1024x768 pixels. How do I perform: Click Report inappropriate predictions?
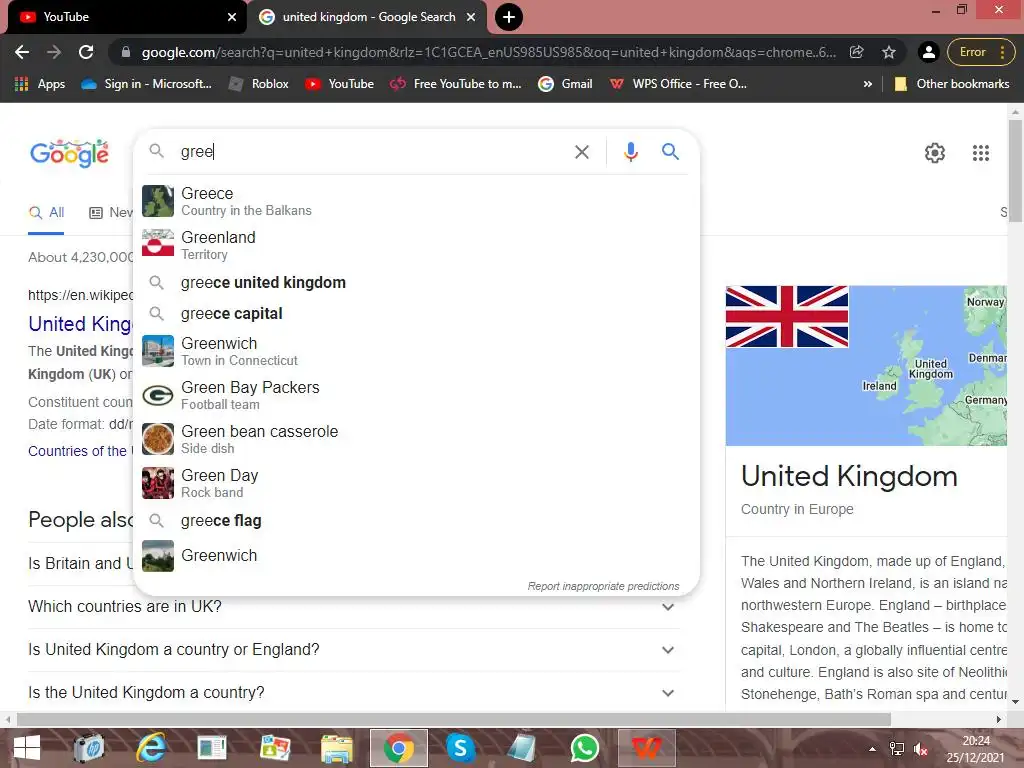click(603, 586)
